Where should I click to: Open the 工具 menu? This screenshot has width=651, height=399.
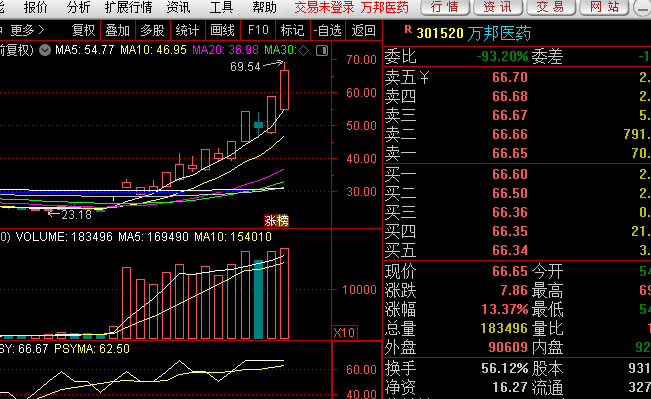tap(221, 7)
